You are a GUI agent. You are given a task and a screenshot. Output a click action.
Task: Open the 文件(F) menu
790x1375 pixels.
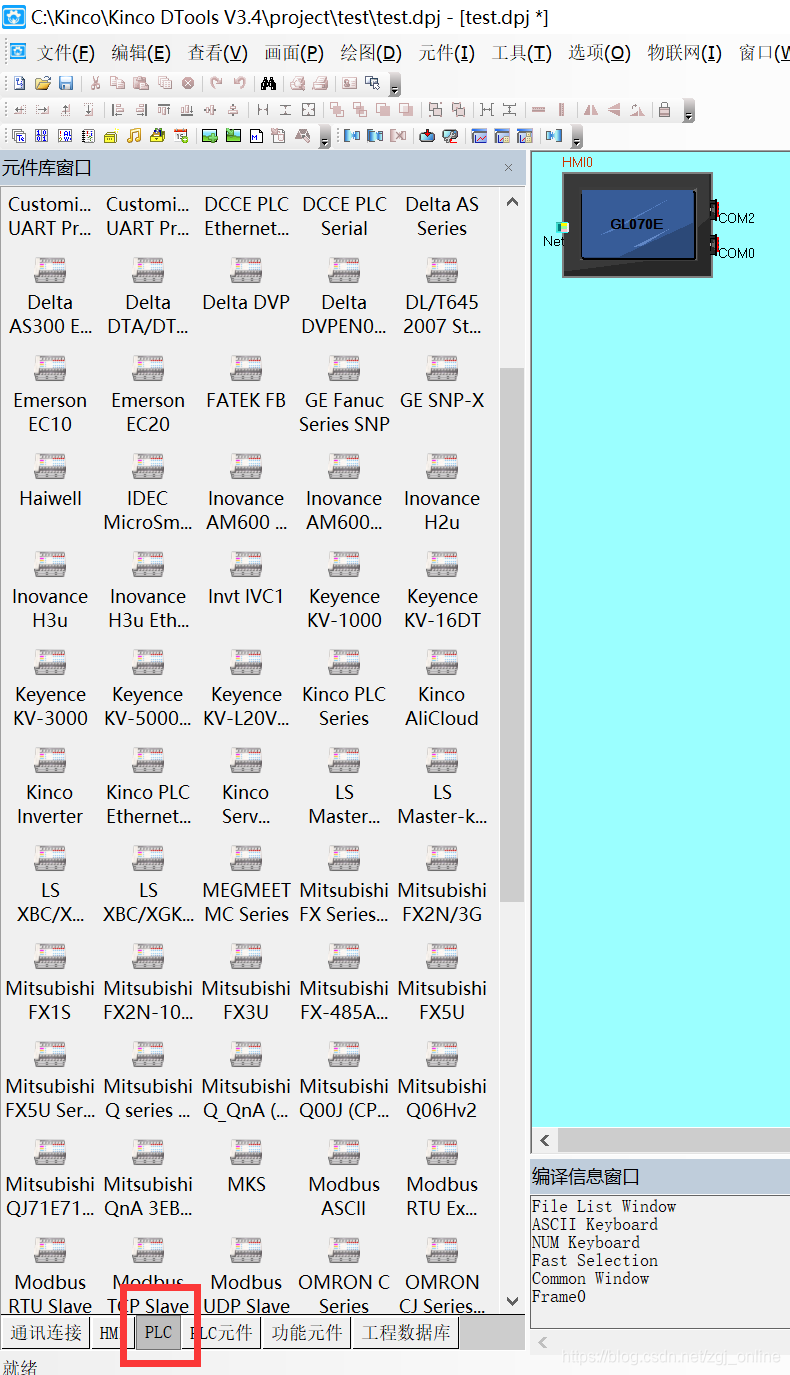point(65,53)
